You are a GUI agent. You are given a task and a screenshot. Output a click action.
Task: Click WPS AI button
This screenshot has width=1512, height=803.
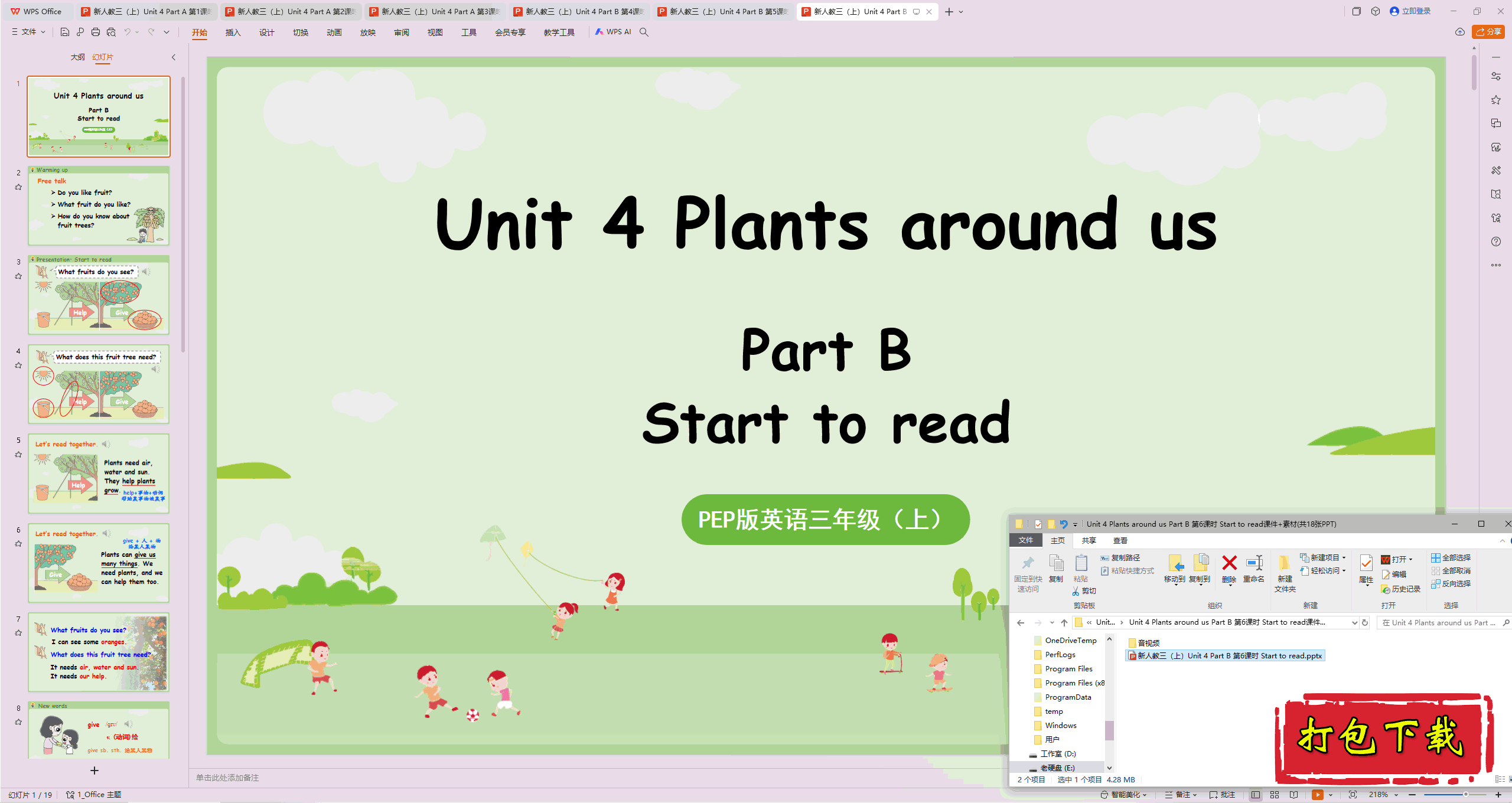tap(613, 32)
